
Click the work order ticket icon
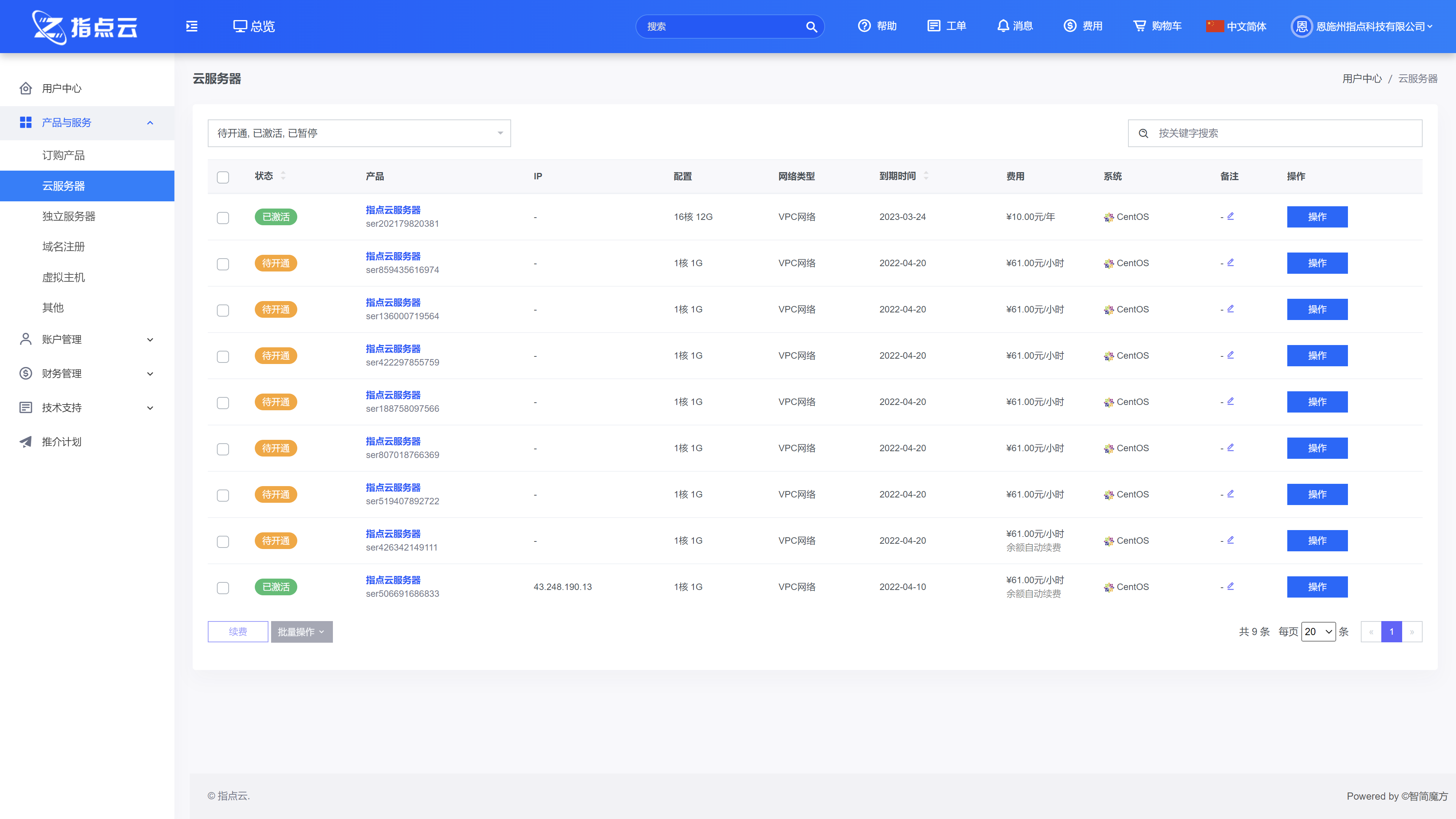[934, 26]
